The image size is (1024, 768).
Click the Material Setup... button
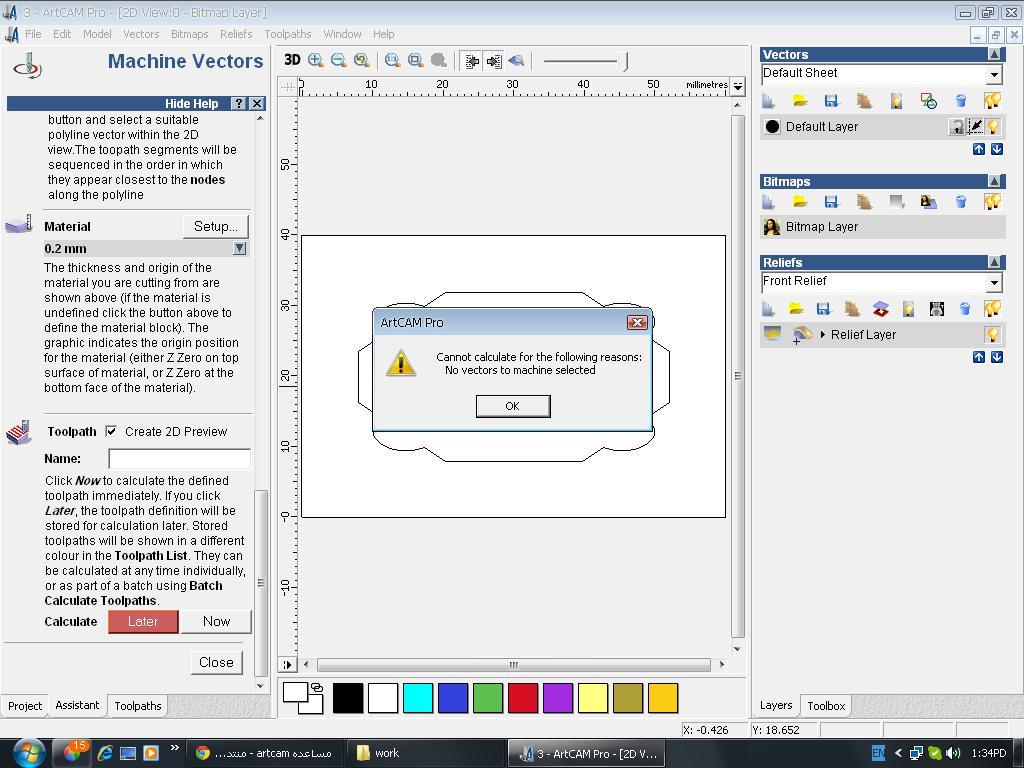point(216,227)
